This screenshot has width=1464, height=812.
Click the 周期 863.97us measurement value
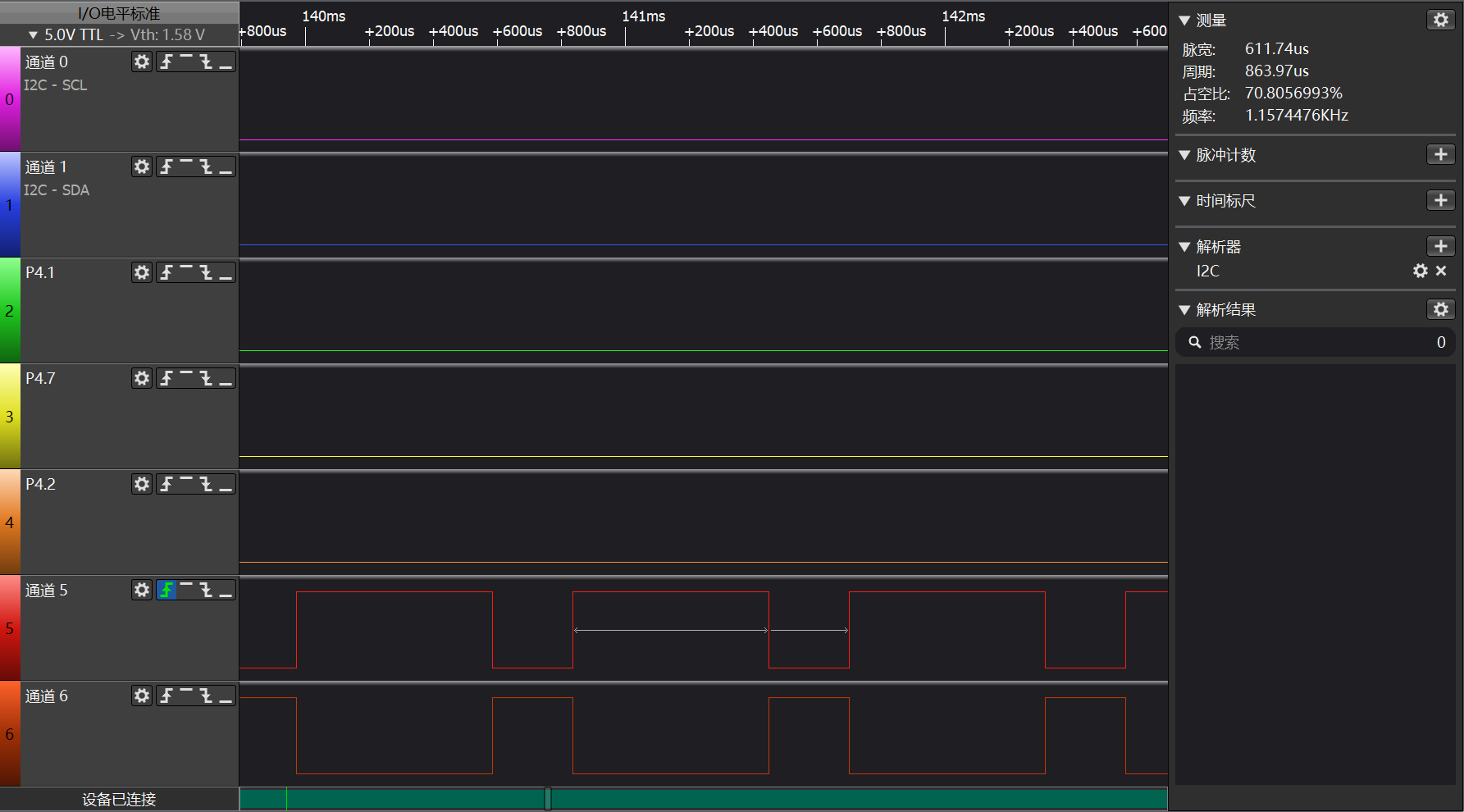click(1277, 71)
